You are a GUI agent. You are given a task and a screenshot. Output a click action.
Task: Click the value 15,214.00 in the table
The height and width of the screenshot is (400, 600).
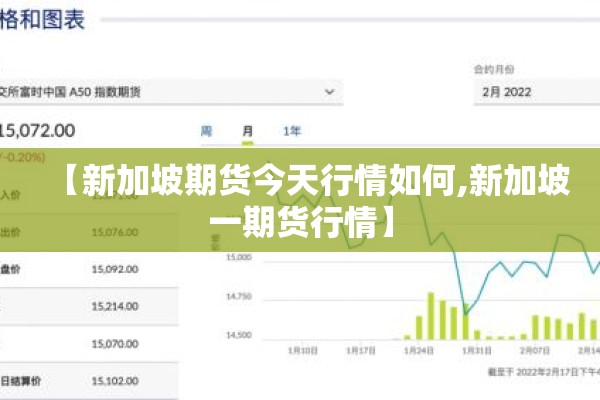[115, 307]
